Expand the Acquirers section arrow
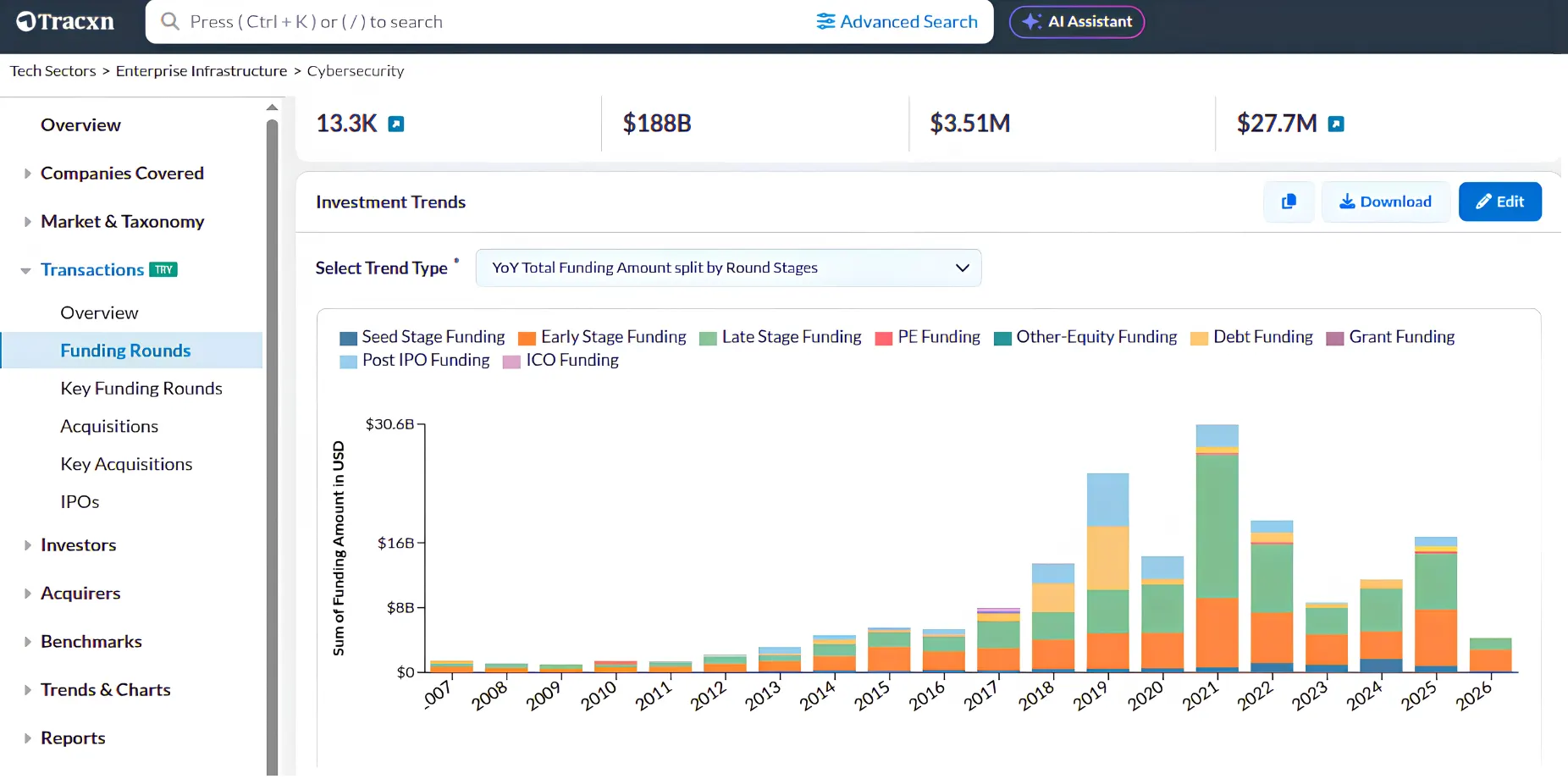Image resolution: width=1568 pixels, height=779 pixels. [27, 594]
